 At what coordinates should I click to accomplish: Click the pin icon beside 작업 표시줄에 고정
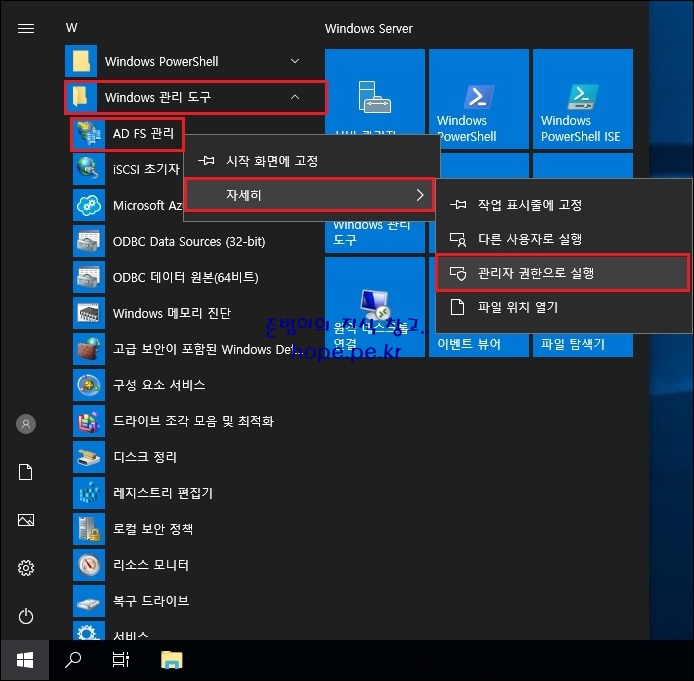458,204
